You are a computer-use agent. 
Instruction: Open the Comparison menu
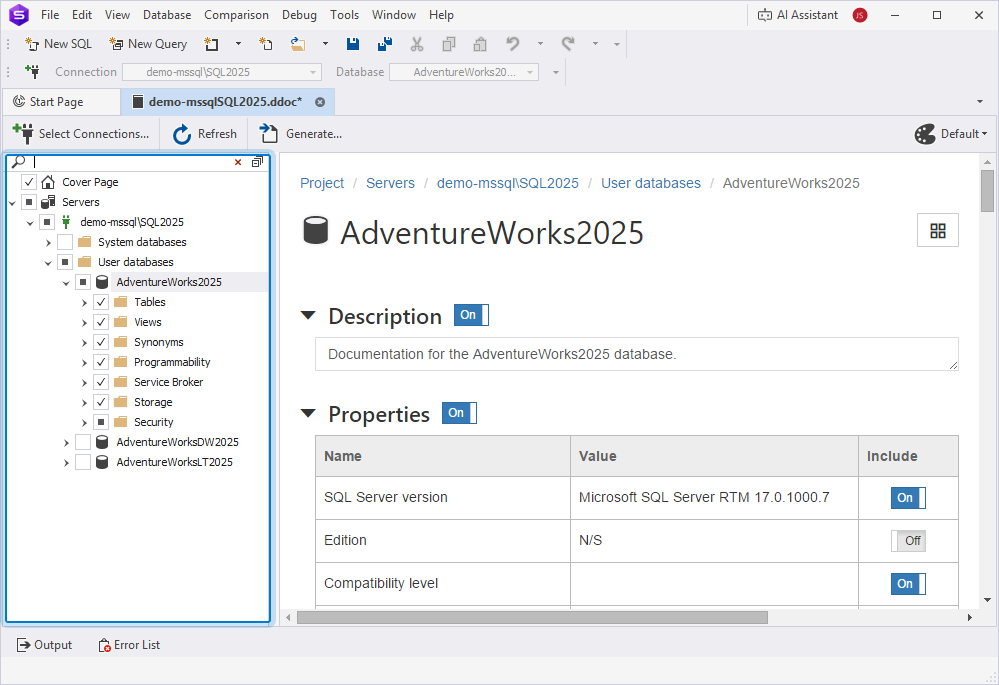click(x=236, y=15)
